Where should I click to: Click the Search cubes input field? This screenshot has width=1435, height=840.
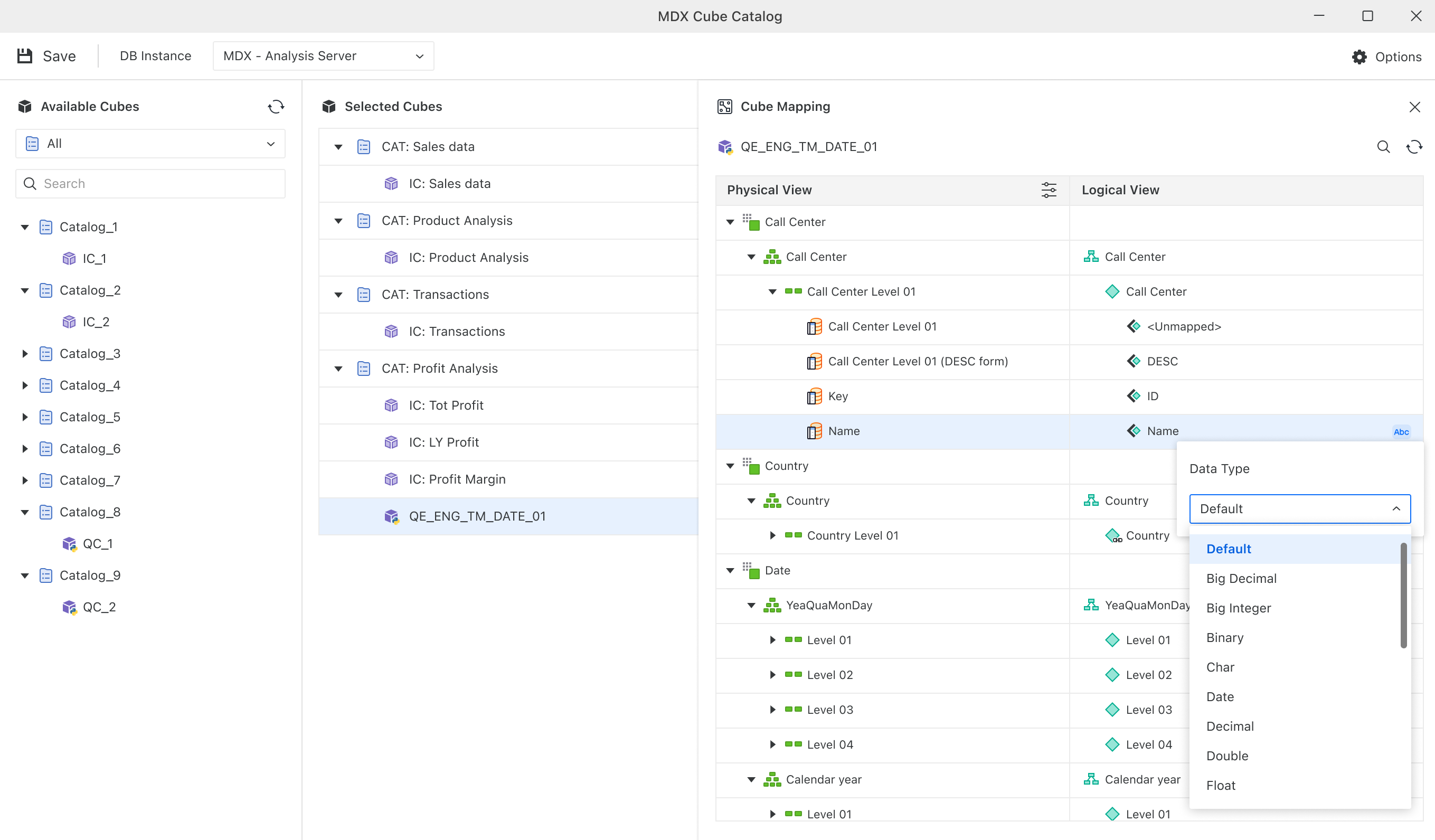[x=150, y=183]
